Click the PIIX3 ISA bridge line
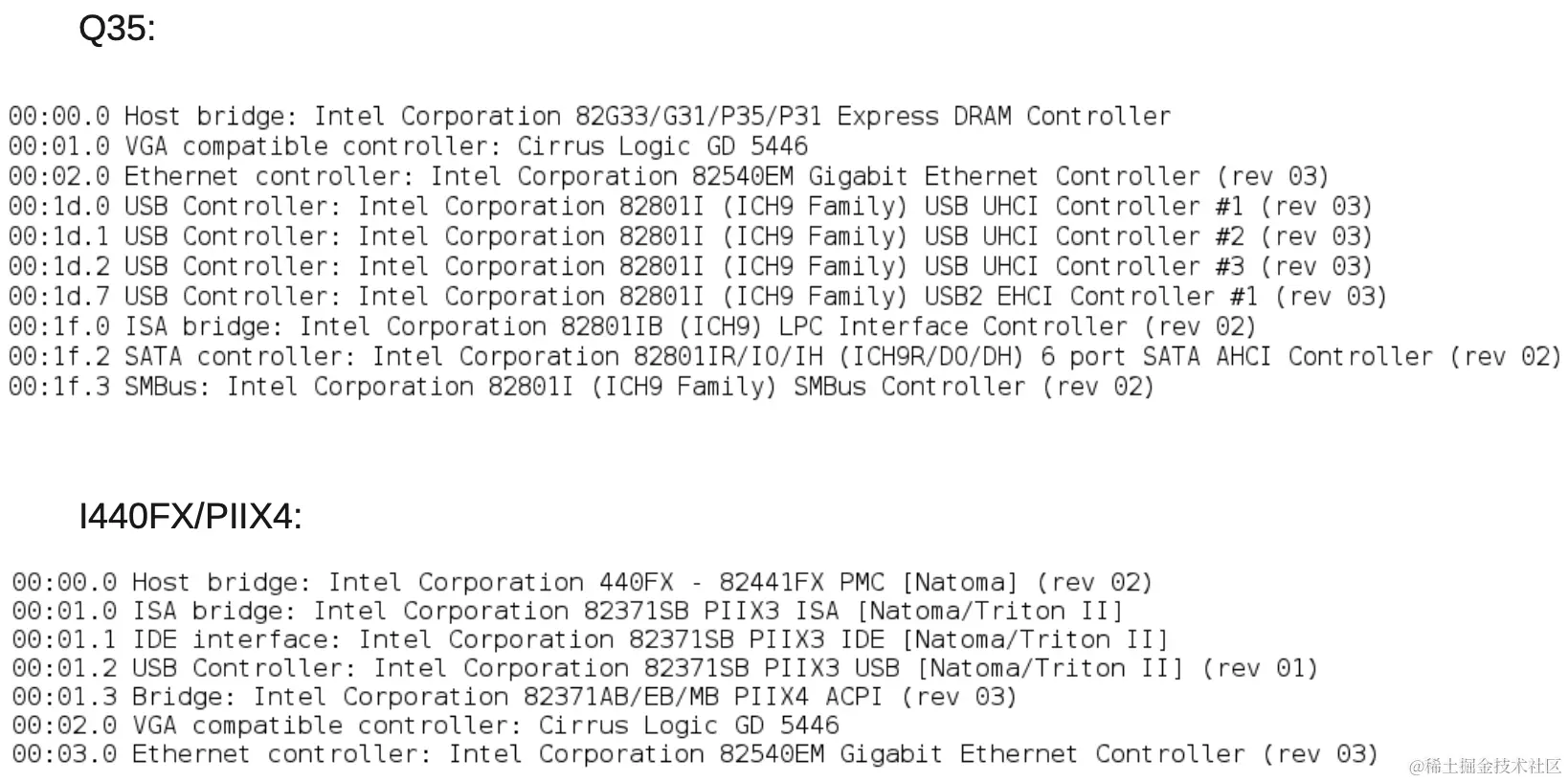The image size is (1568, 782). pyautogui.click(x=568, y=611)
